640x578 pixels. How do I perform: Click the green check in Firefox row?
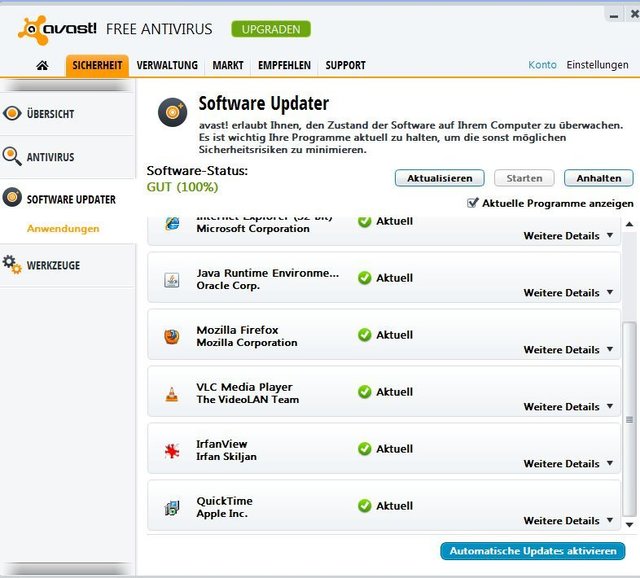[364, 335]
